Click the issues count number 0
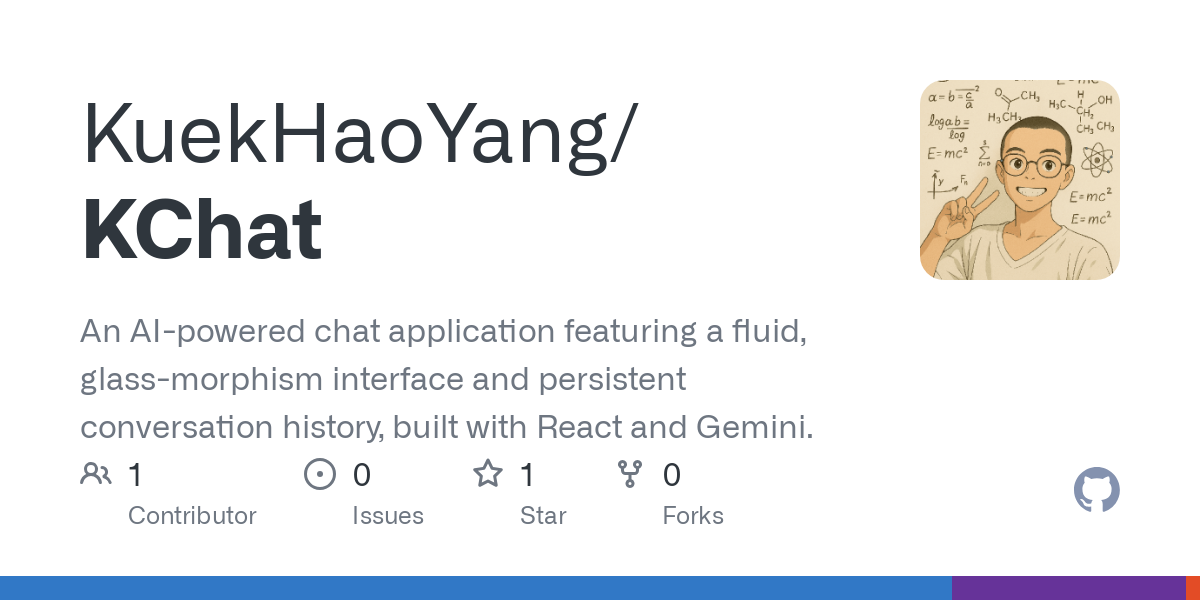This screenshot has width=1200, height=600. (362, 475)
